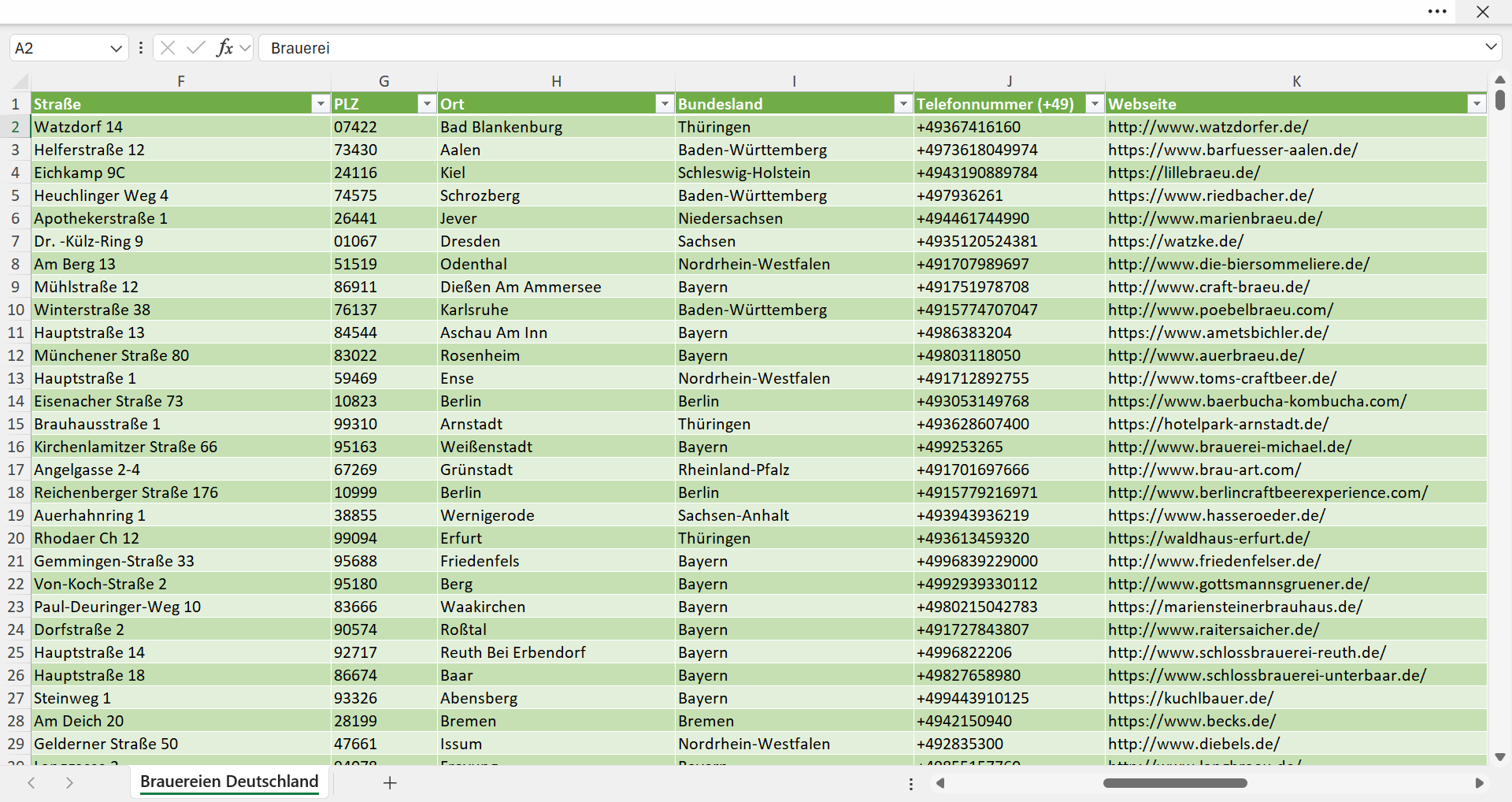The image size is (1512, 802).
Task: Go to the next sheet with the right arrow
Action: coord(69,783)
